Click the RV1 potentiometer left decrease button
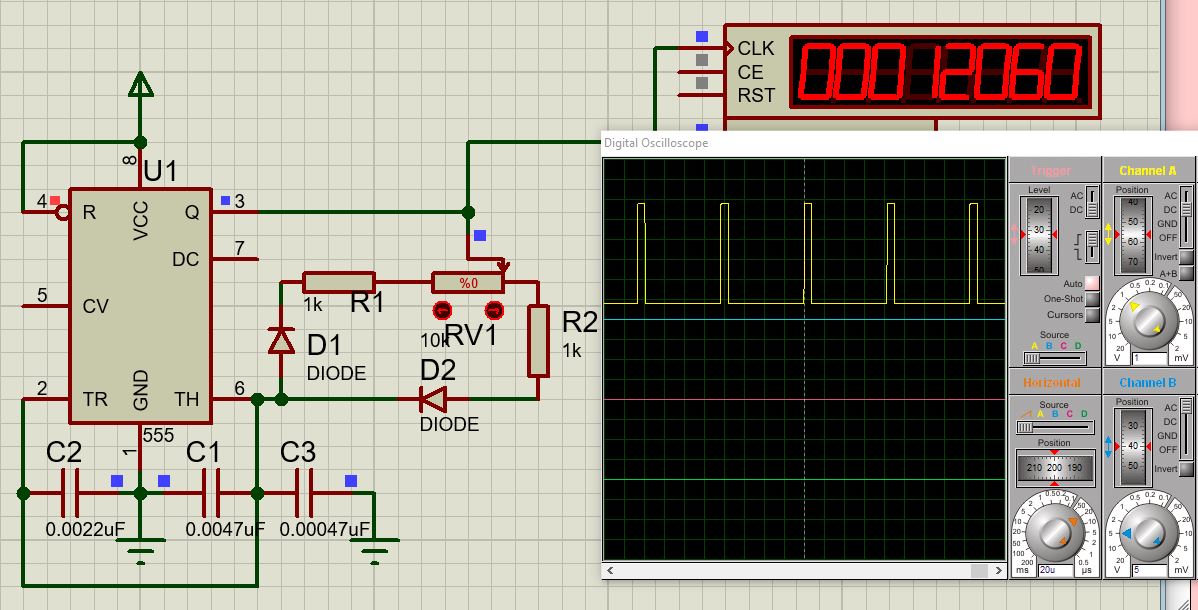Viewport: 1198px width, 610px height. (440, 309)
